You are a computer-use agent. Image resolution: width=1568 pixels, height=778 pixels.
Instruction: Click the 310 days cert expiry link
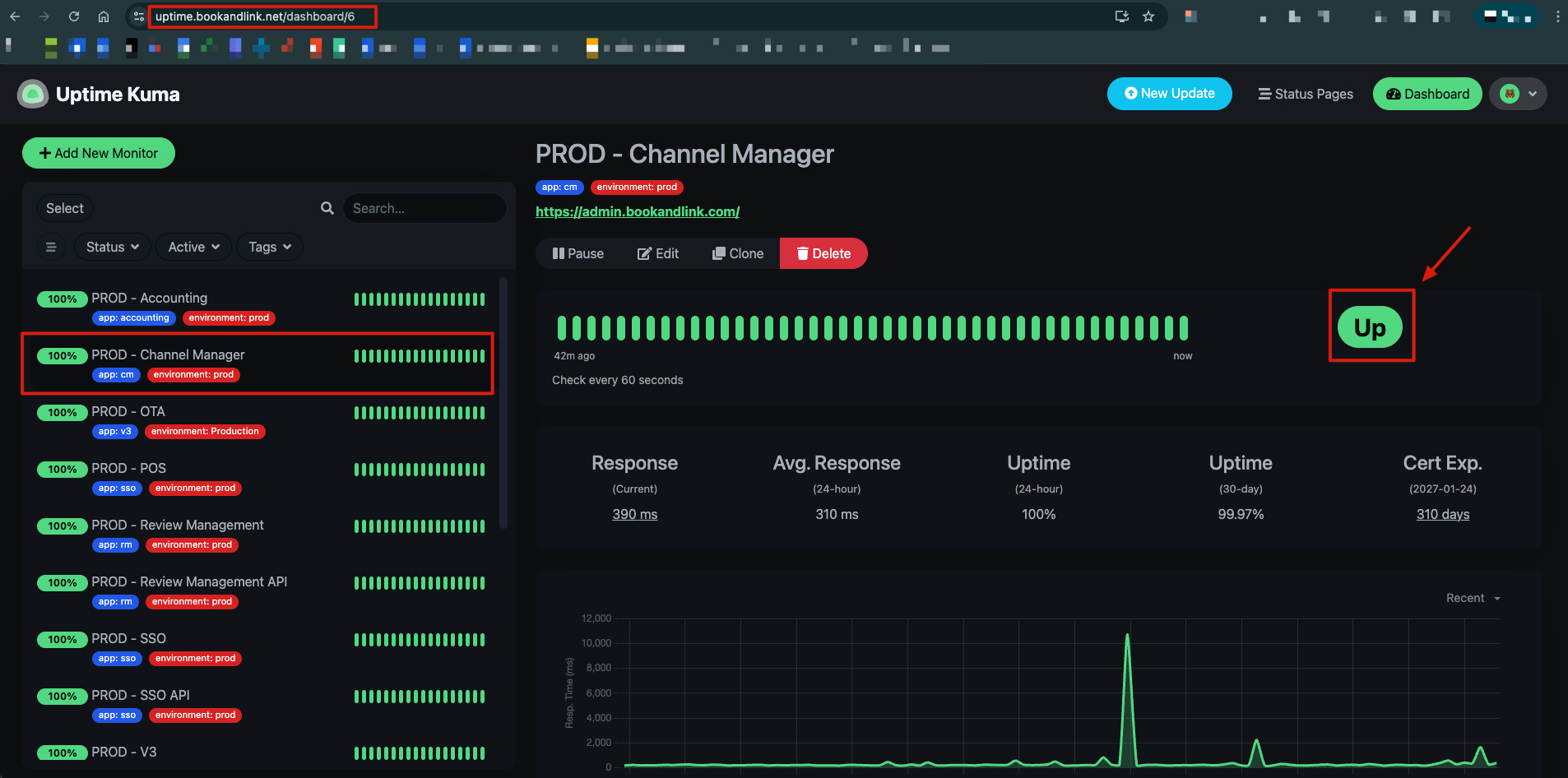(1442, 514)
